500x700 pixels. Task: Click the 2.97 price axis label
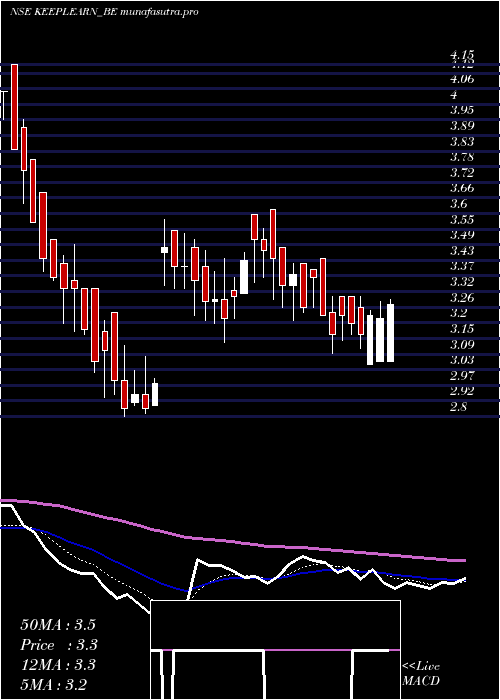tap(462, 375)
